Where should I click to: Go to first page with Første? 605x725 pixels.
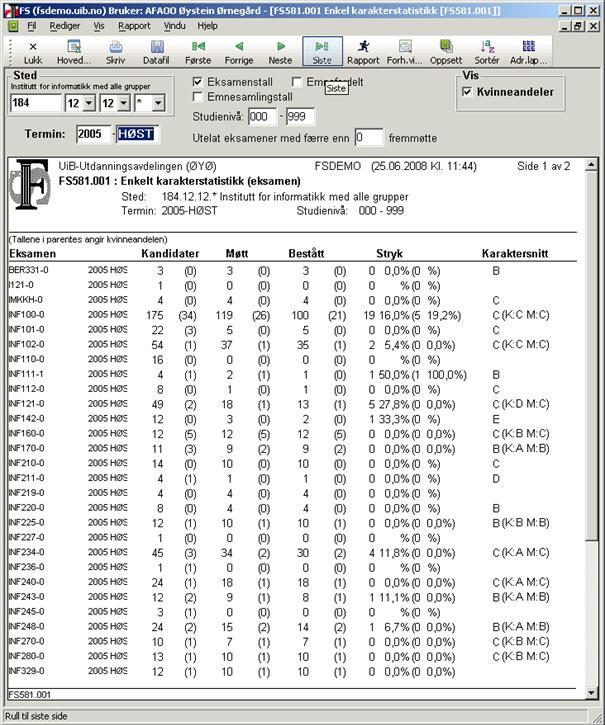[x=198, y=52]
